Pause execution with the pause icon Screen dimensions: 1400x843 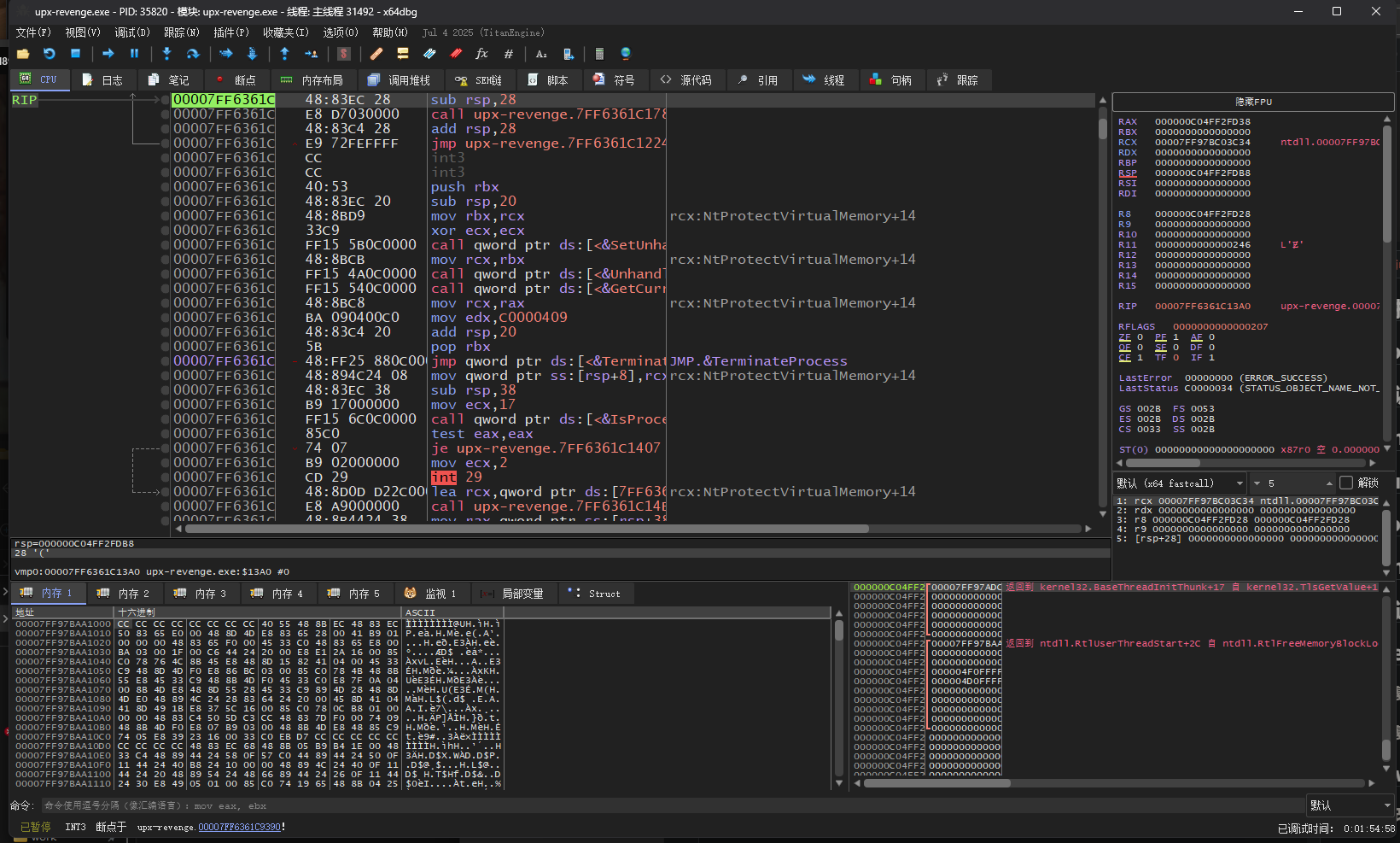[134, 54]
